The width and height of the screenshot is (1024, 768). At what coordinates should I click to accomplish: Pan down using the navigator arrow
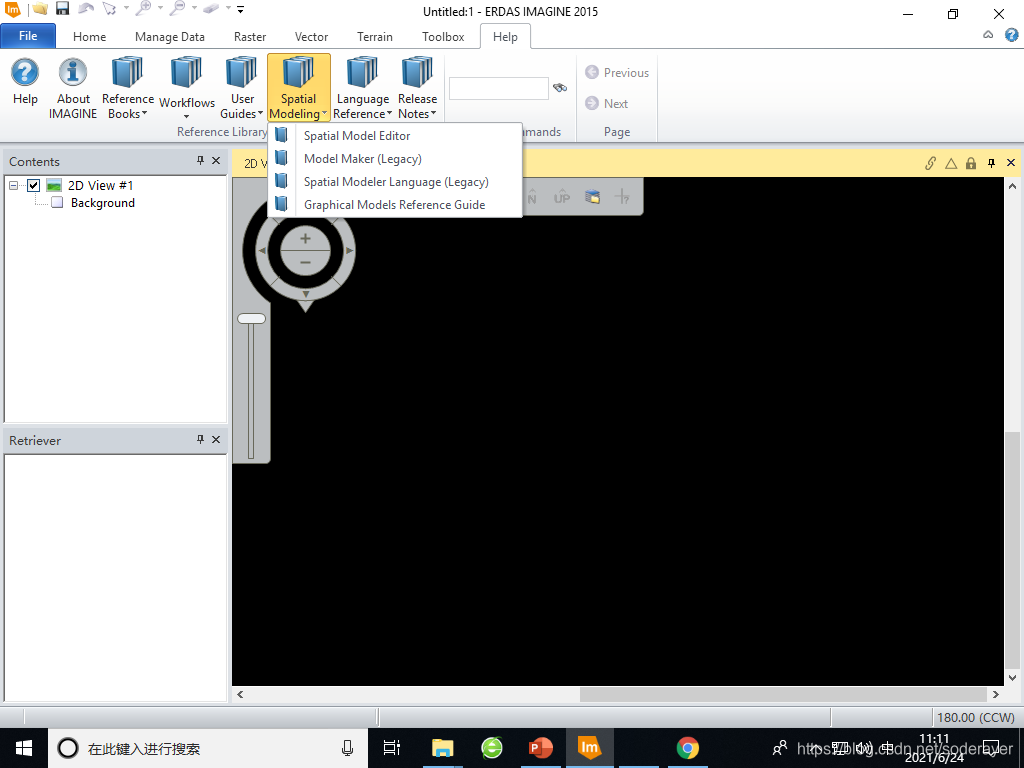[306, 295]
